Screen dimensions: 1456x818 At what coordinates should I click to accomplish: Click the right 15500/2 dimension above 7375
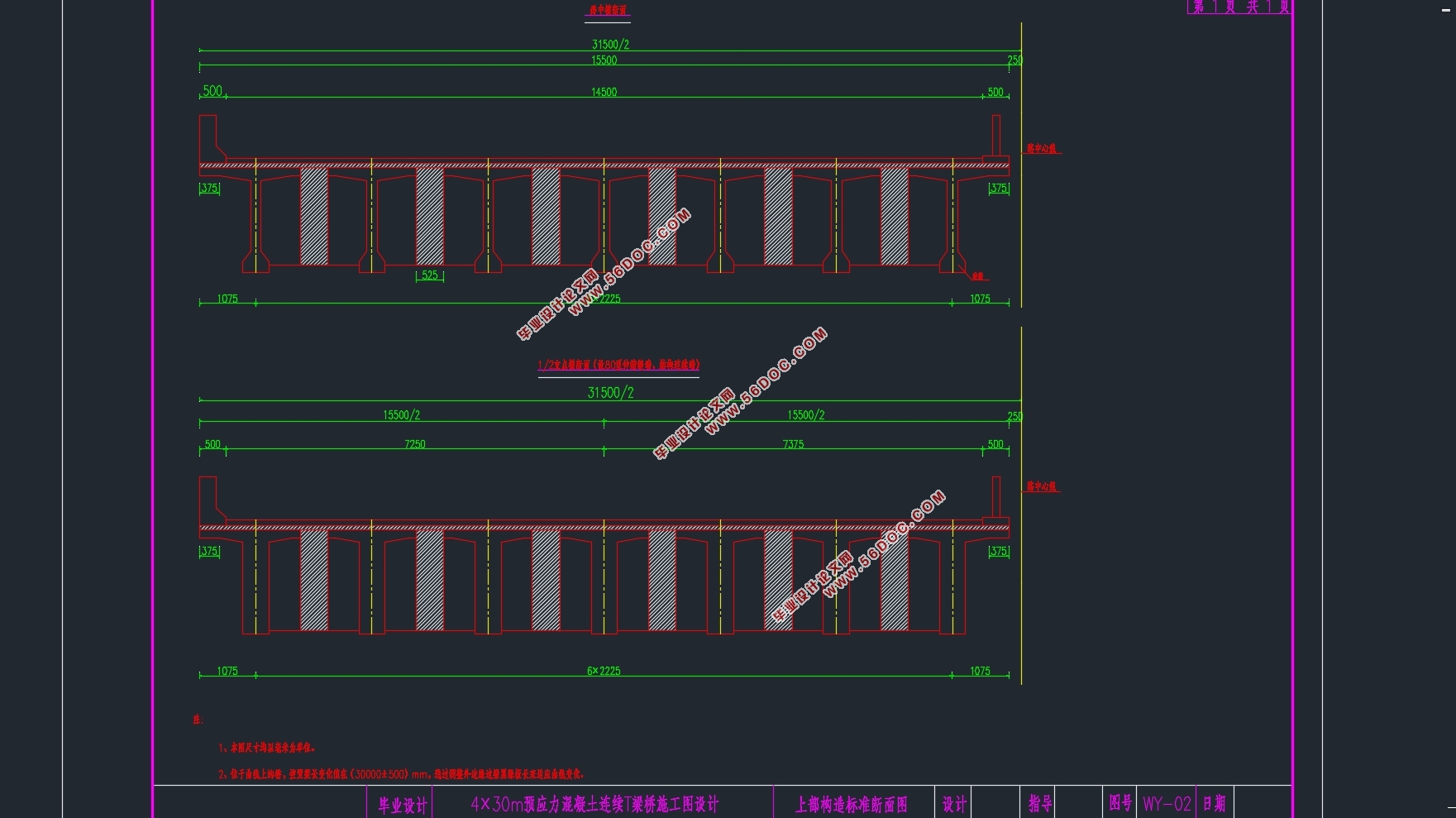[x=805, y=415]
